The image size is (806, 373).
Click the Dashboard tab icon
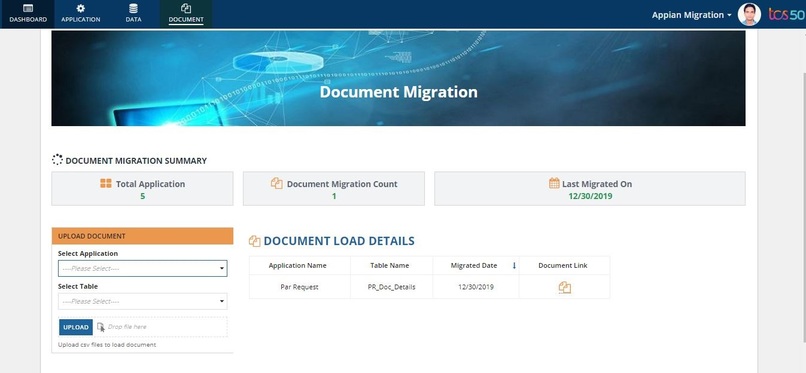28,8
